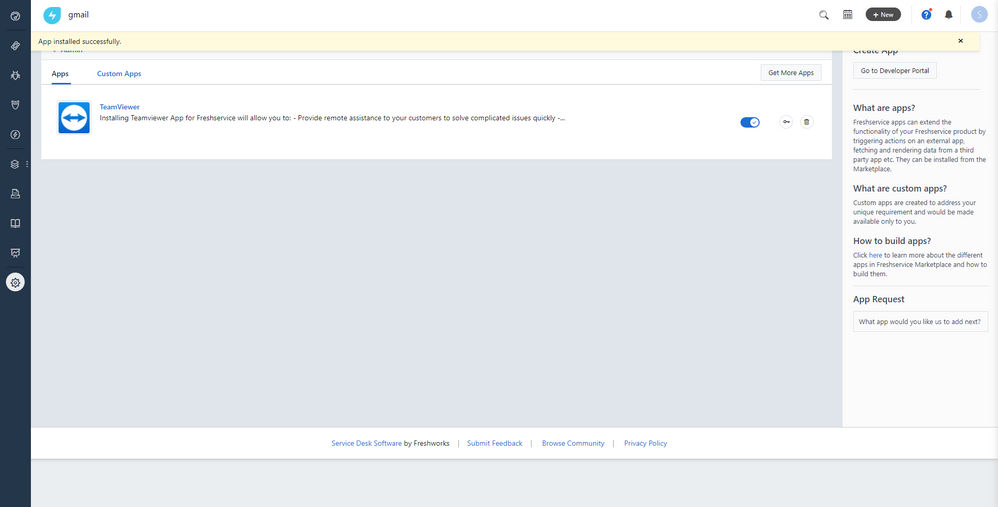Open the Changes lightning icon in sidebar
This screenshot has height=507, width=998.
(x=15, y=134)
